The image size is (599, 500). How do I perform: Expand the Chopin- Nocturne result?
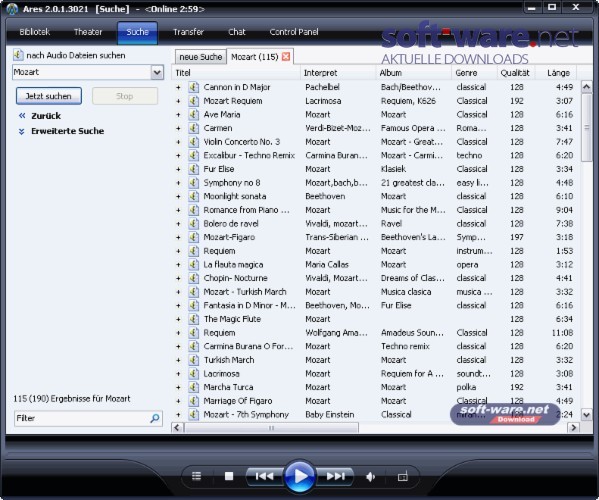coord(178,278)
